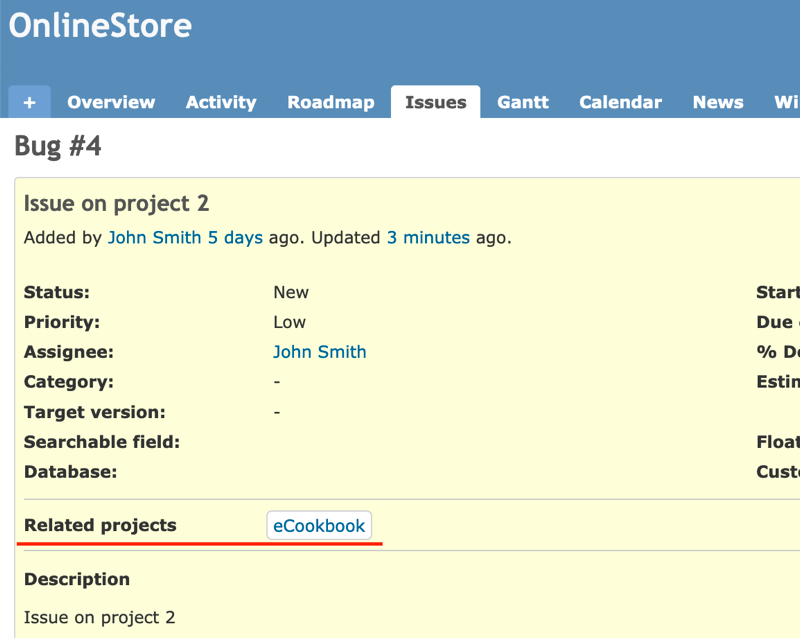Open the Gantt tab
Viewport: 800px width, 638px height.
point(523,102)
